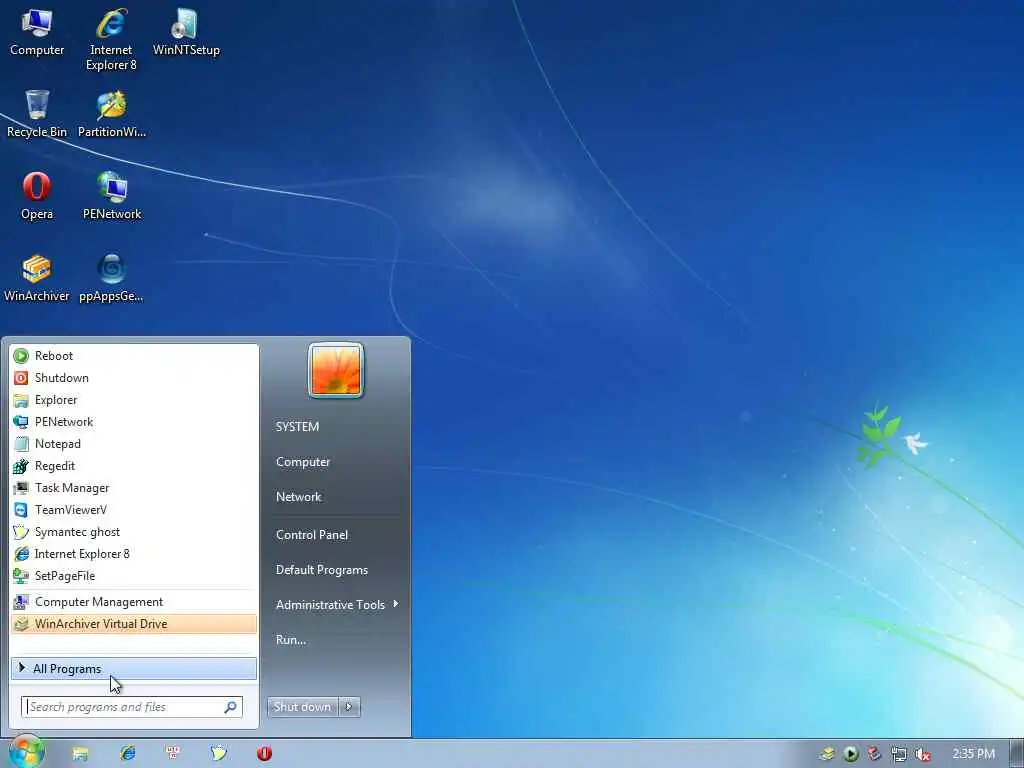The image size is (1024, 768).
Task: Open PartitionWizard desktop shortcut
Action: pyautogui.click(x=111, y=114)
